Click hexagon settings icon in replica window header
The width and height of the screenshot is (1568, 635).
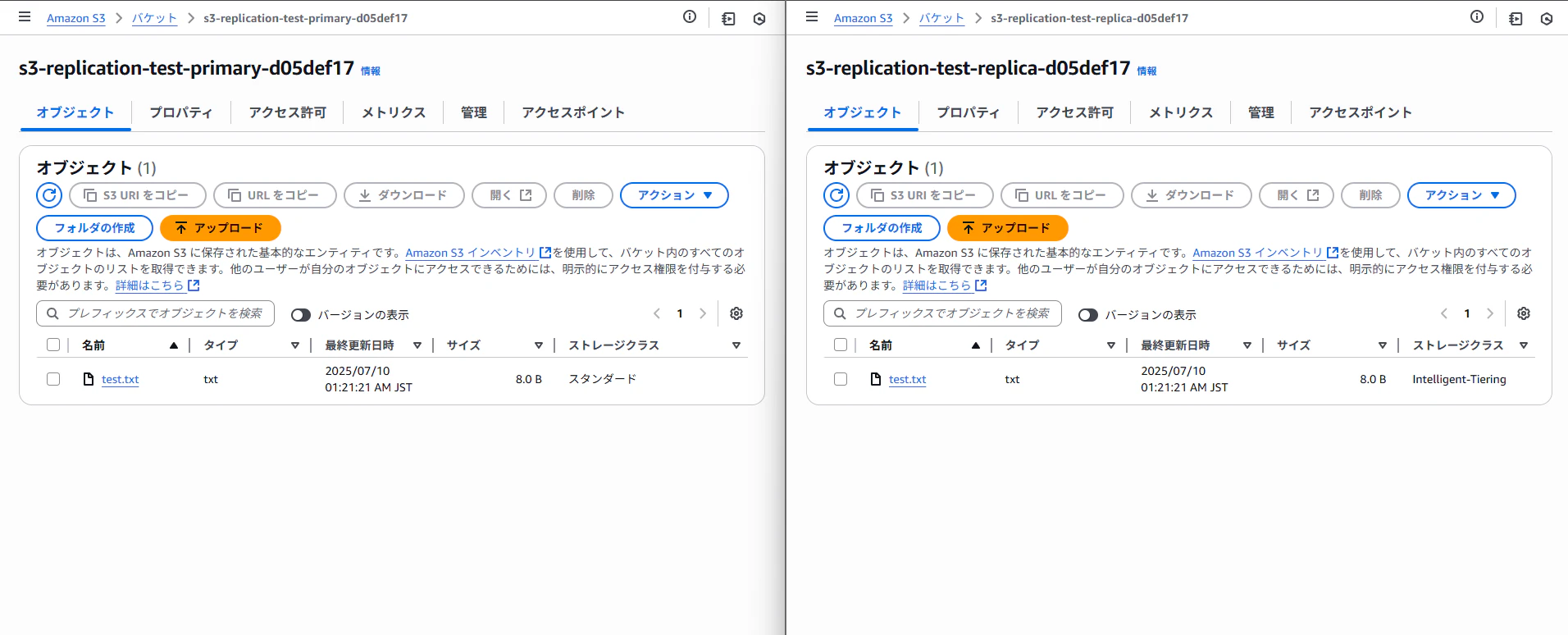pos(1547,18)
